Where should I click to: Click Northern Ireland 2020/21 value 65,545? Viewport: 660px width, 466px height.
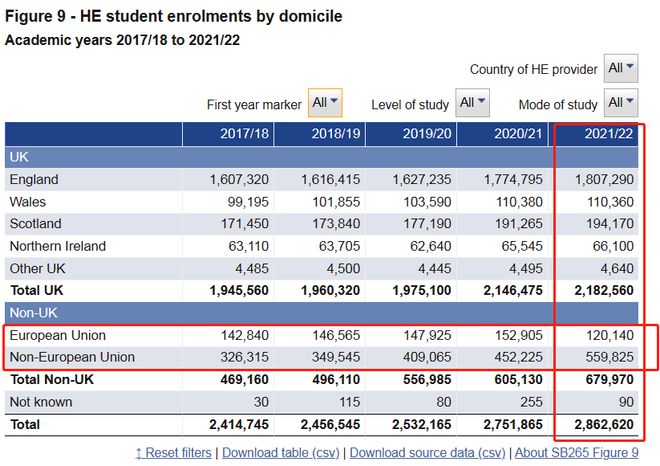click(522, 246)
